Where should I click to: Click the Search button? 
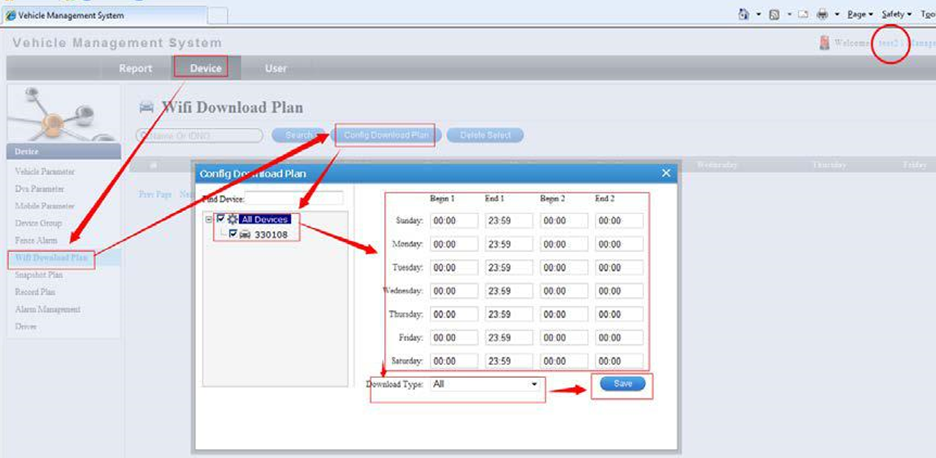coord(298,136)
